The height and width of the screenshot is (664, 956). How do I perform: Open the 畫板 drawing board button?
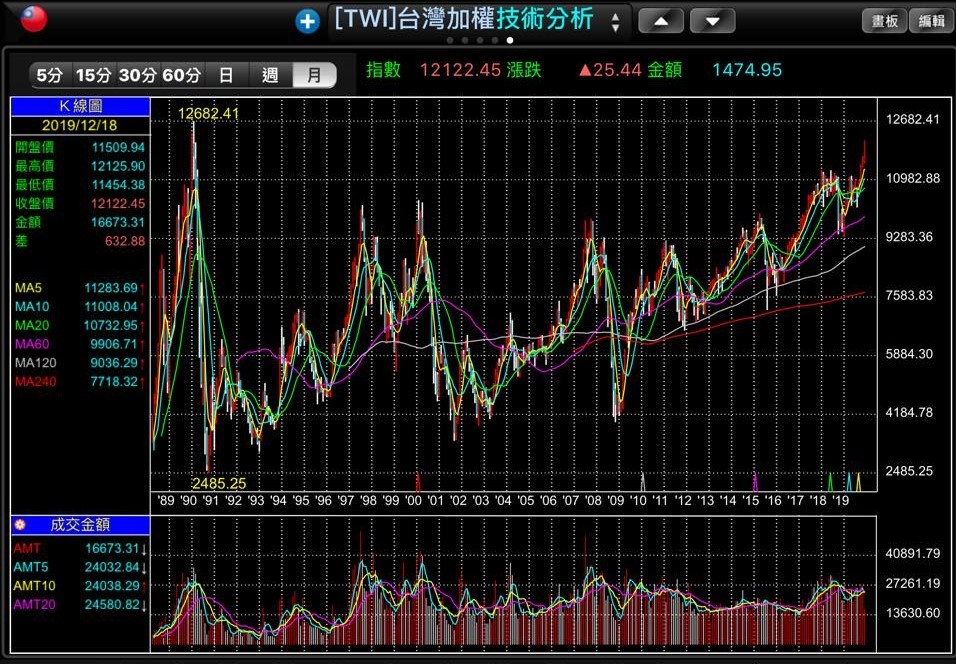[885, 21]
